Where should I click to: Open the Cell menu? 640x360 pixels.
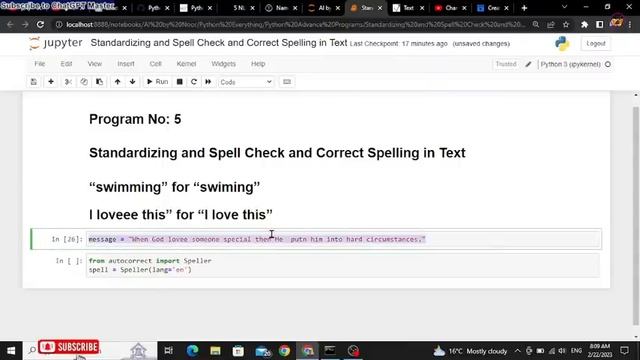pyautogui.click(x=156, y=64)
